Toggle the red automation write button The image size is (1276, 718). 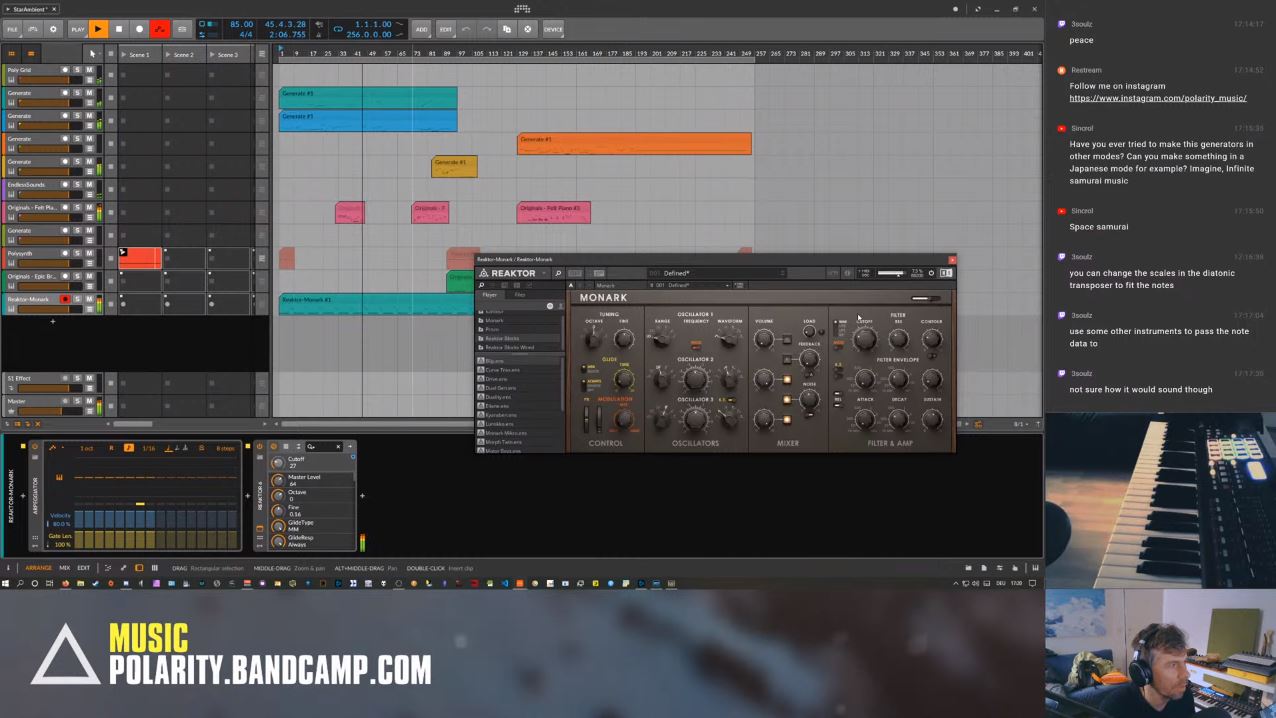[160, 29]
